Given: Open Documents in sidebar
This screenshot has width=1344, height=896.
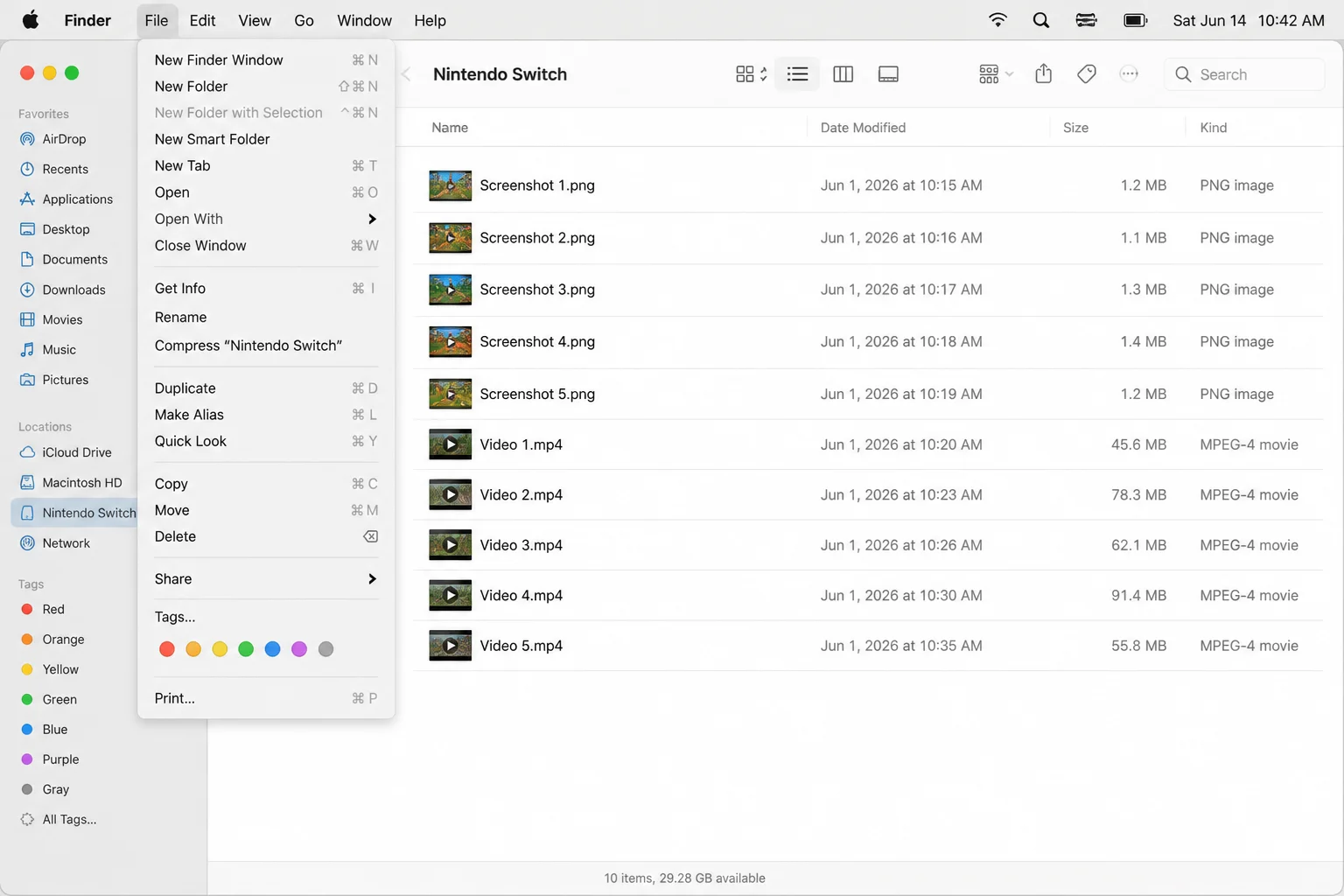Looking at the screenshot, I should click(x=63, y=260).
